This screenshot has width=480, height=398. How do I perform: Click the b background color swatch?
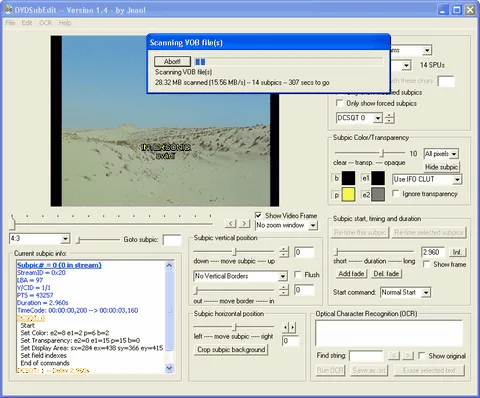348,178
